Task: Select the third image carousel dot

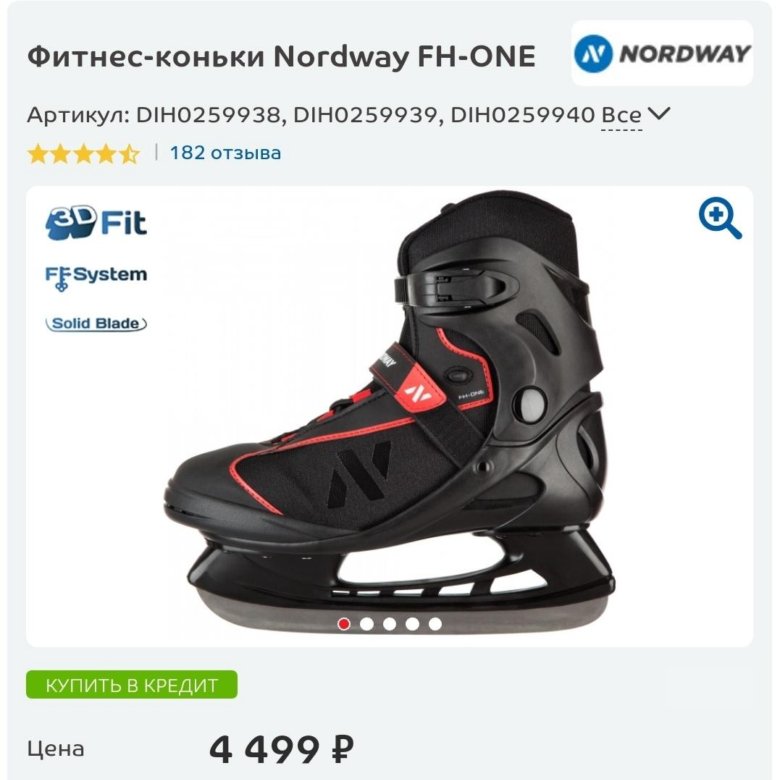Action: click(390, 624)
